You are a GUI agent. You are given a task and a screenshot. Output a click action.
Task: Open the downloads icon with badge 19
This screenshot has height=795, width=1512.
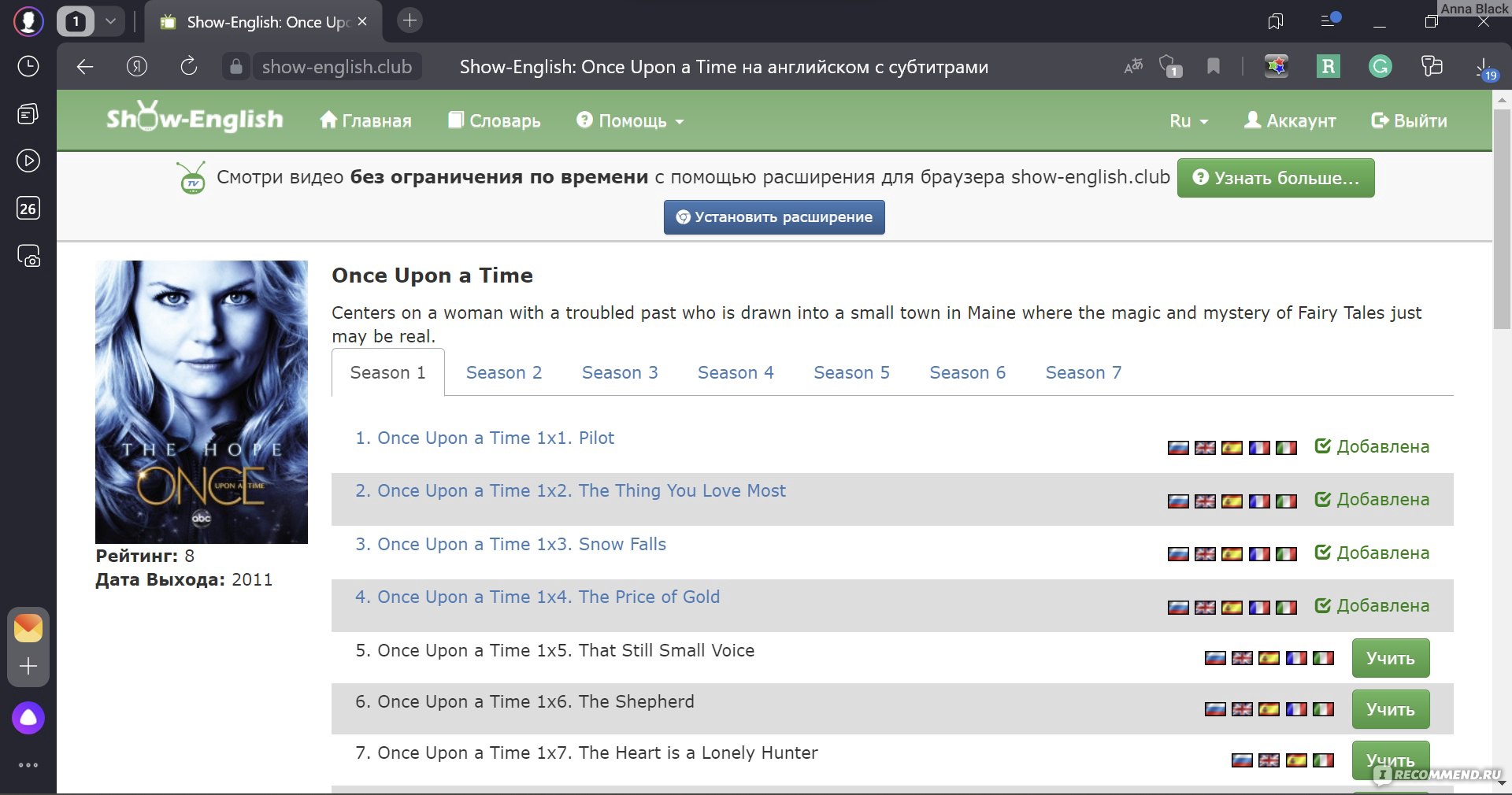(1486, 68)
